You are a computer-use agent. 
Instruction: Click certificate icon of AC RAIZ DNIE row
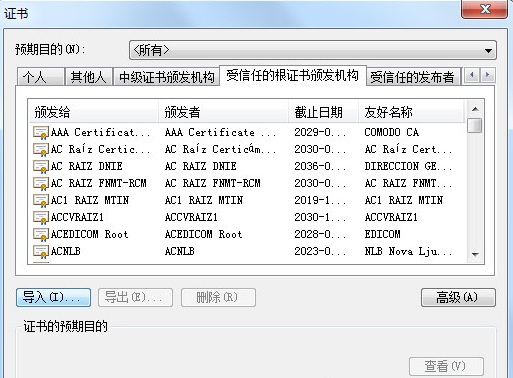click(x=41, y=167)
